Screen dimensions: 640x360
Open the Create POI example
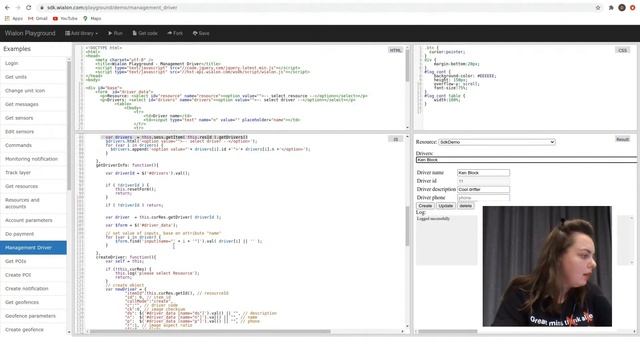coord(33,275)
